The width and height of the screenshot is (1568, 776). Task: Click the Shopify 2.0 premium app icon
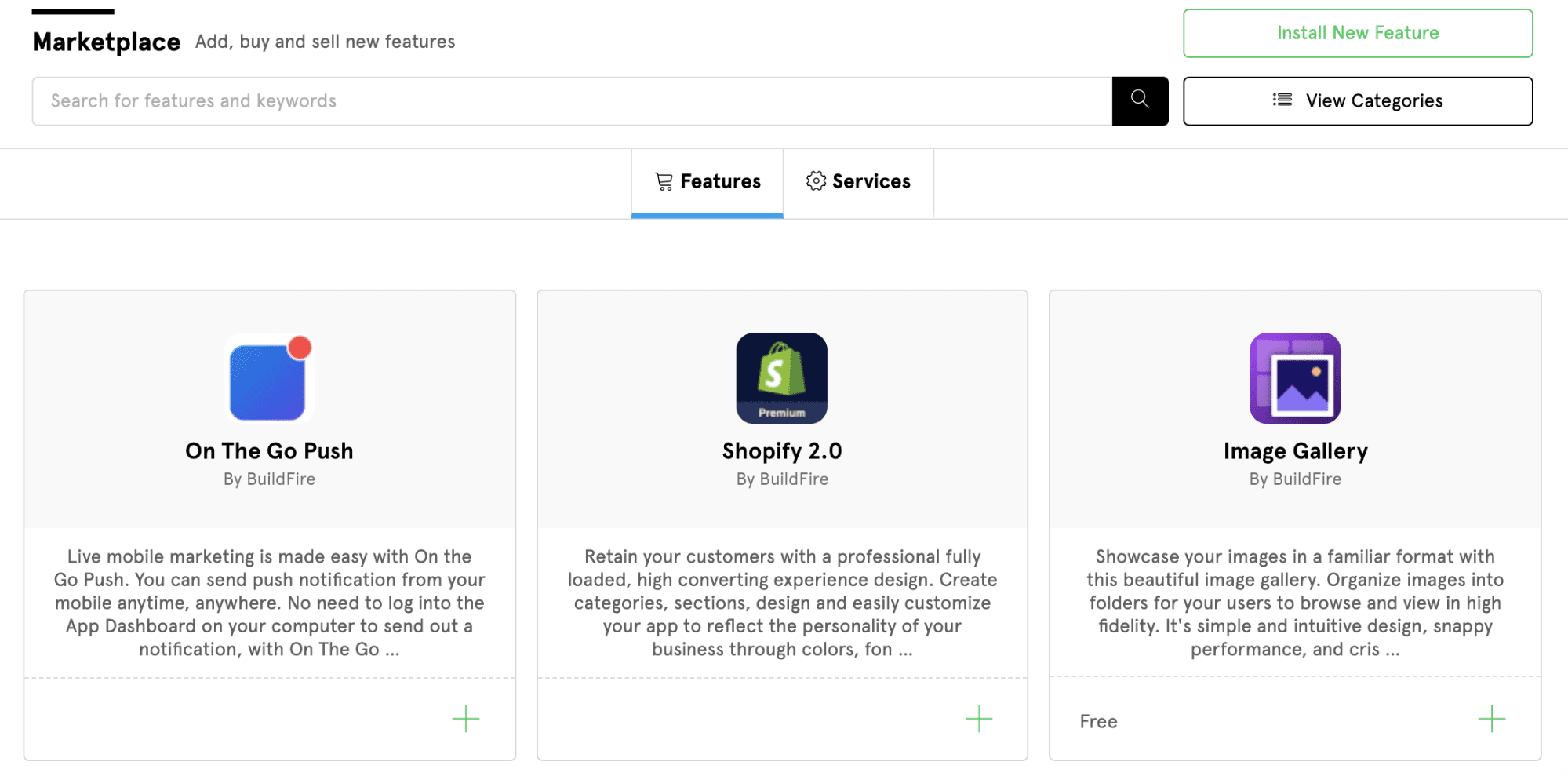point(781,378)
